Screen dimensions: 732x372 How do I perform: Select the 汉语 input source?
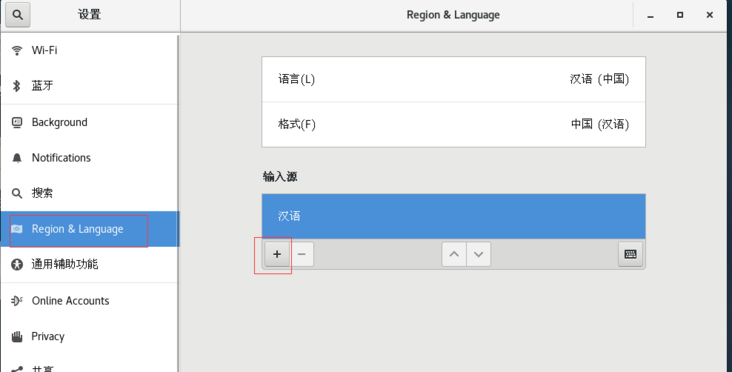453,216
